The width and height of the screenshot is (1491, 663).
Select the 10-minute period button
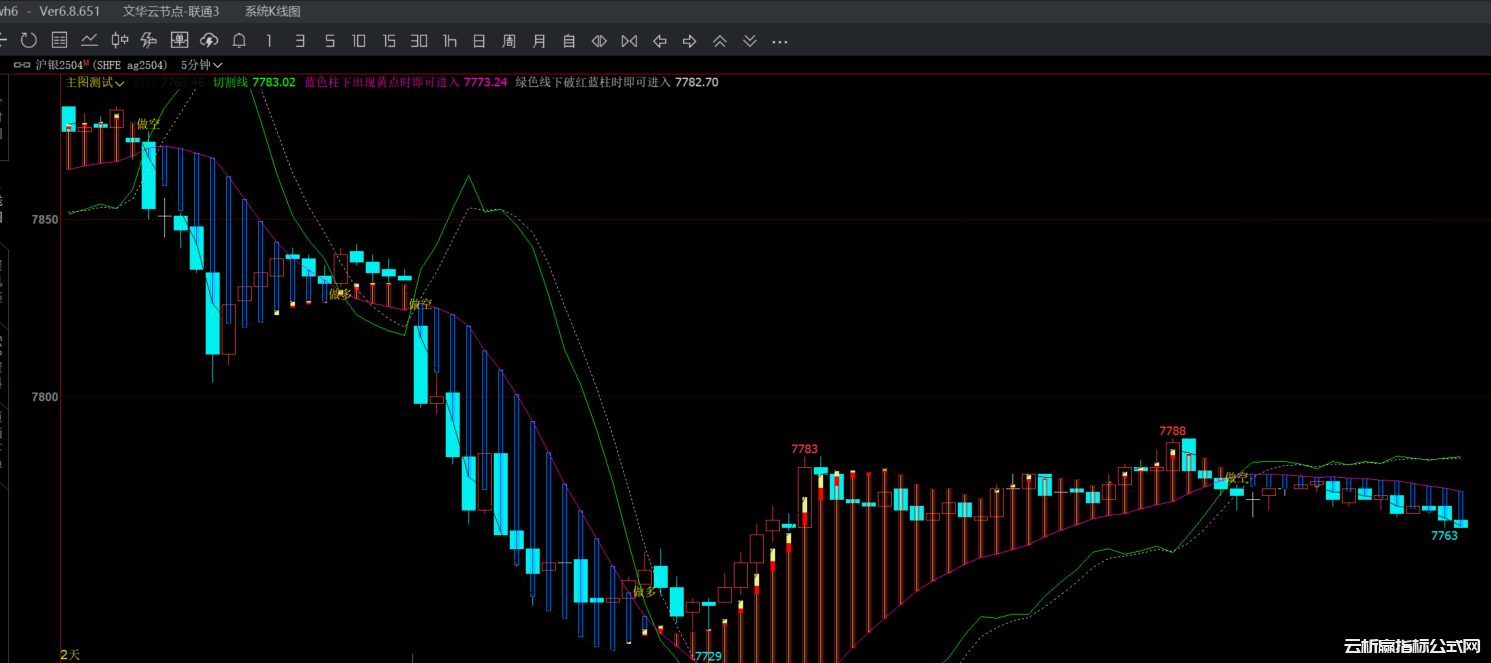[x=359, y=41]
